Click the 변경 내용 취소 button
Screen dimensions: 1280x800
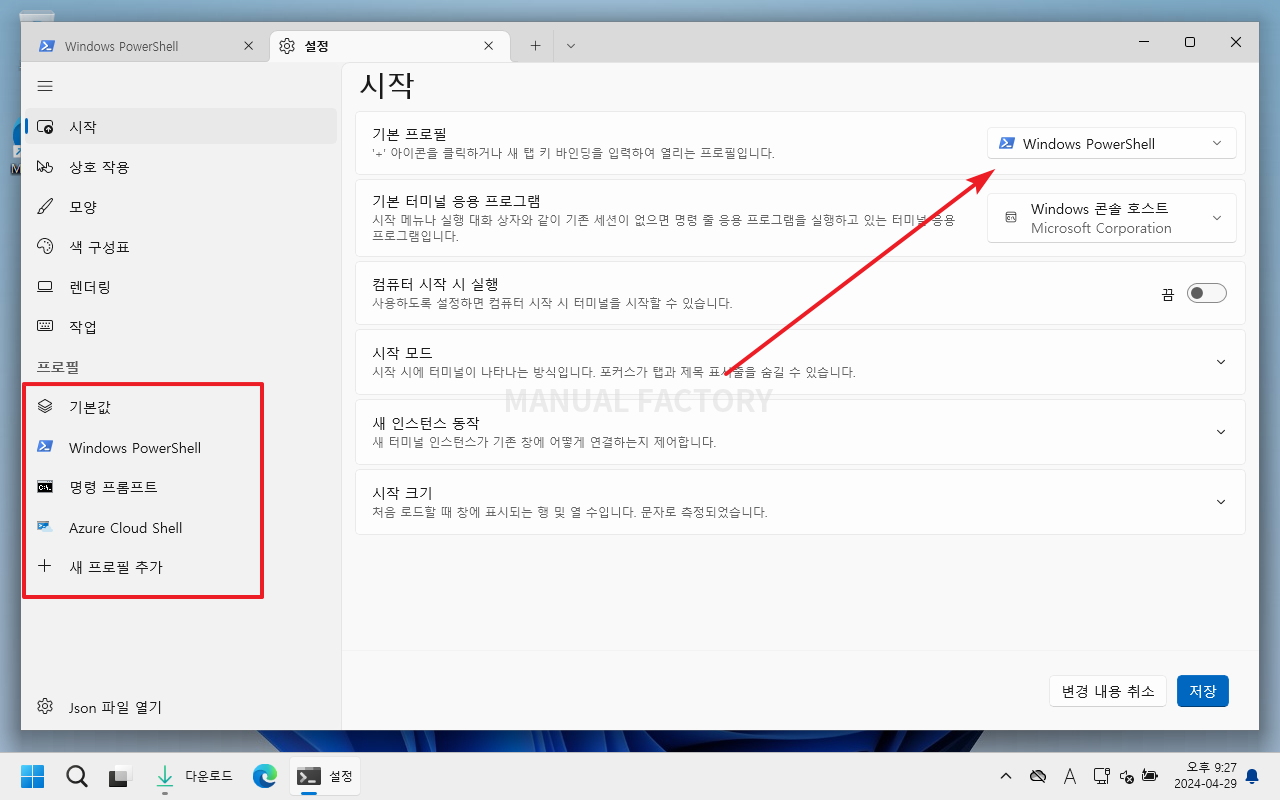1108,691
